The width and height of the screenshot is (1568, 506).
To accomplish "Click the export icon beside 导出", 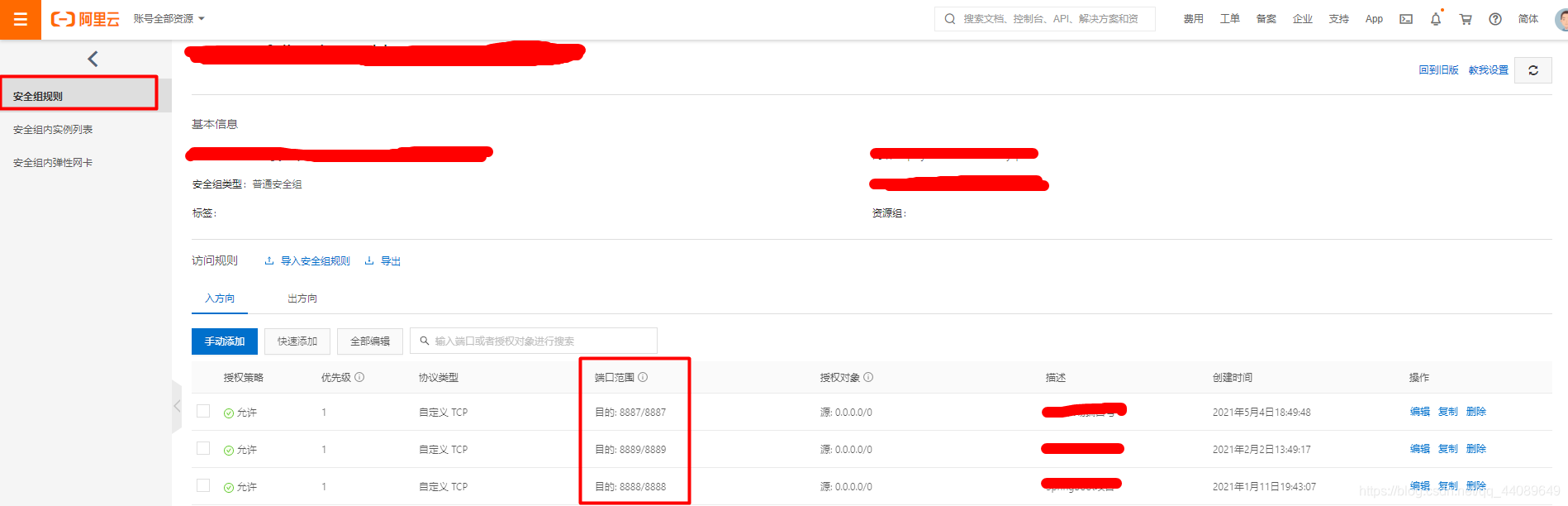I will (x=369, y=260).
